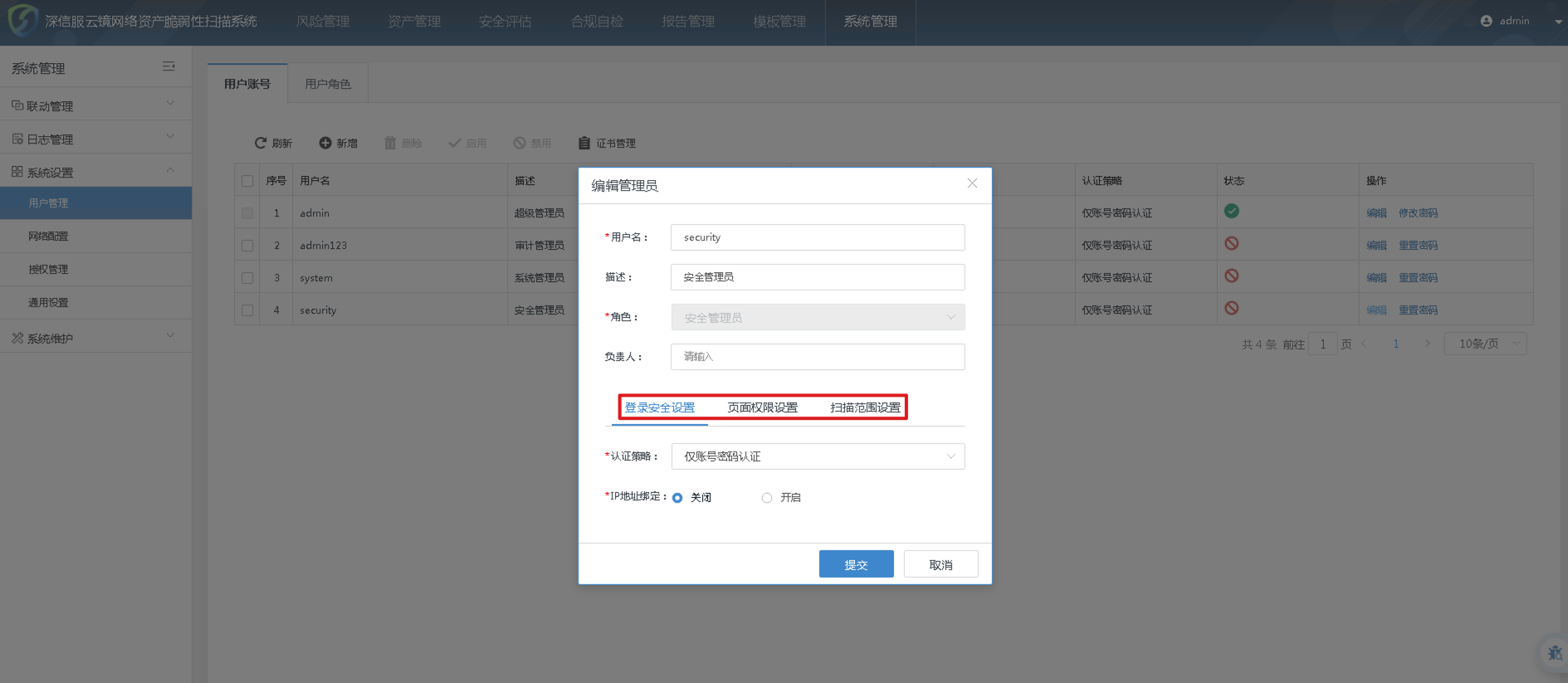Viewport: 1568px width, 683px height.
Task: Check the checkbox for security row
Action: pos(247,310)
